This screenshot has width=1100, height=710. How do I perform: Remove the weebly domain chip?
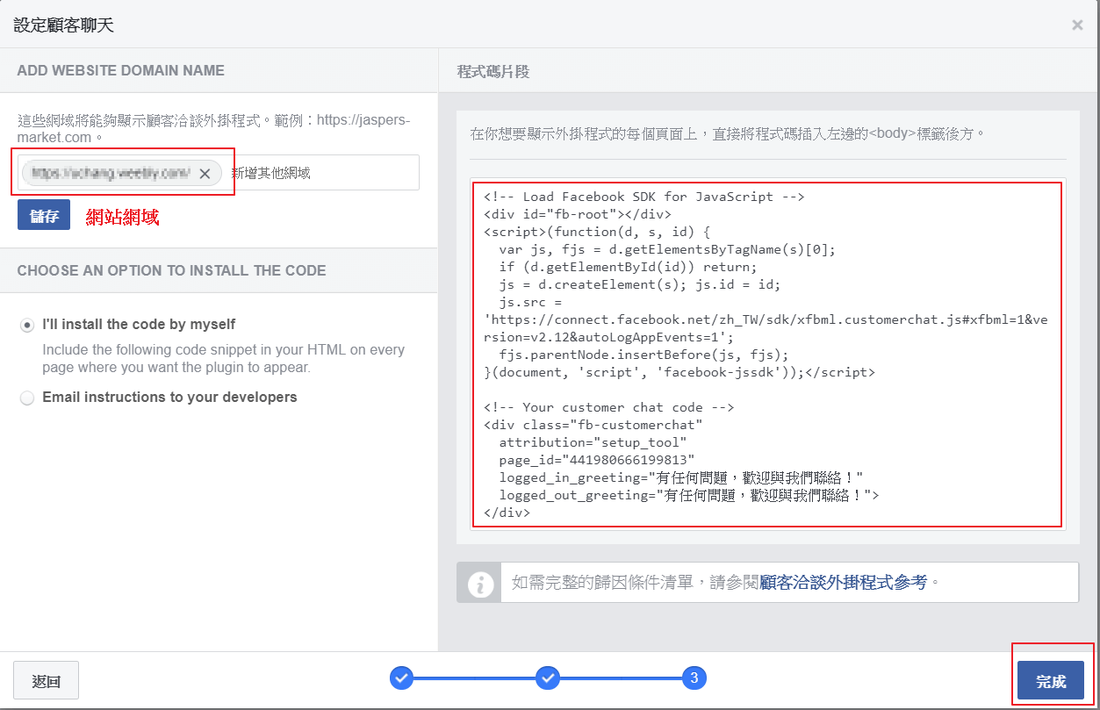(205, 173)
